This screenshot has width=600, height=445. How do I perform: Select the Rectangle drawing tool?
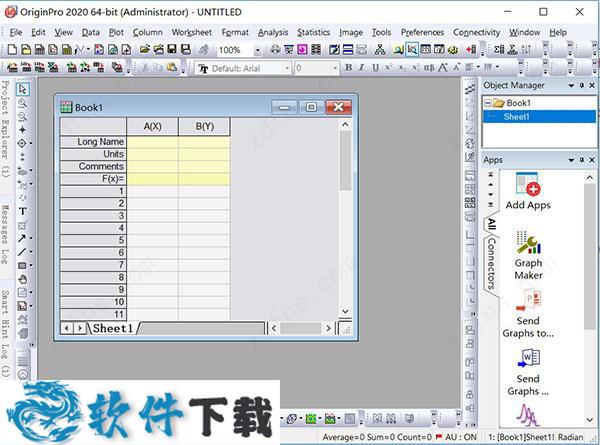[x=22, y=266]
